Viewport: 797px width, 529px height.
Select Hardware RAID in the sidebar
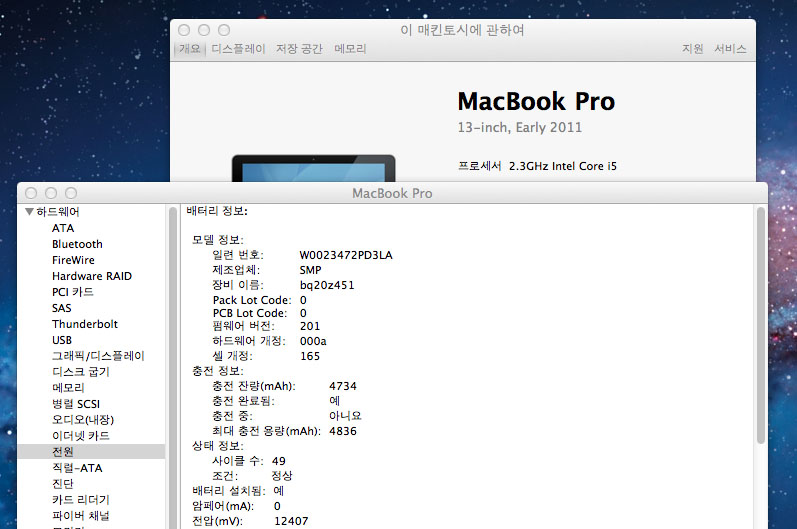pyautogui.click(x=91, y=276)
